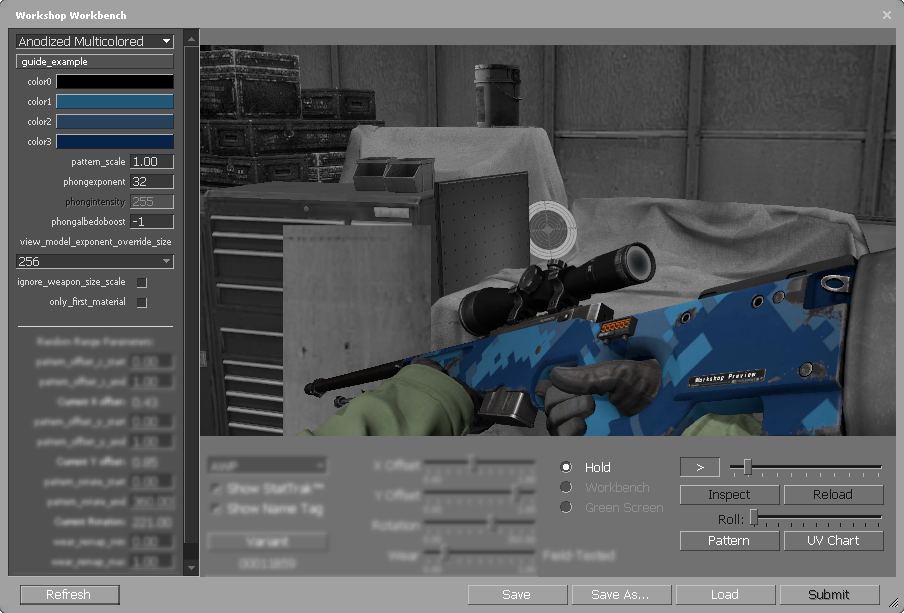Click the phongalbedoboost value field

(152, 221)
